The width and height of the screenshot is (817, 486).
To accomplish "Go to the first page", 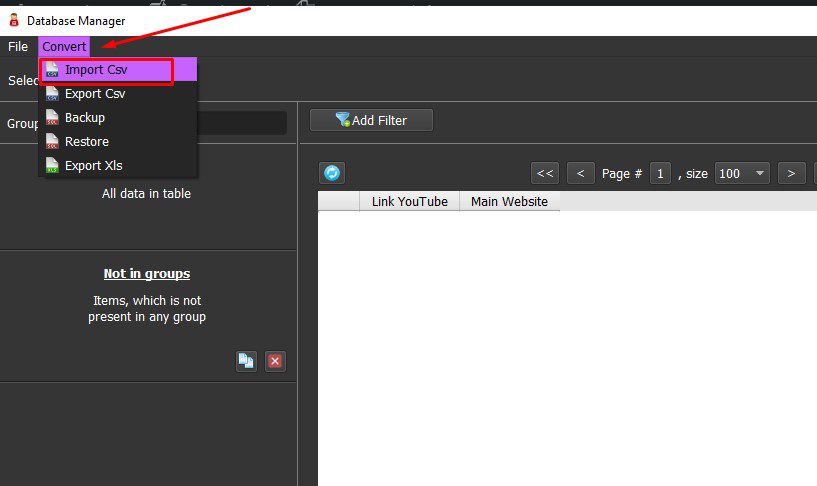I will pos(545,173).
